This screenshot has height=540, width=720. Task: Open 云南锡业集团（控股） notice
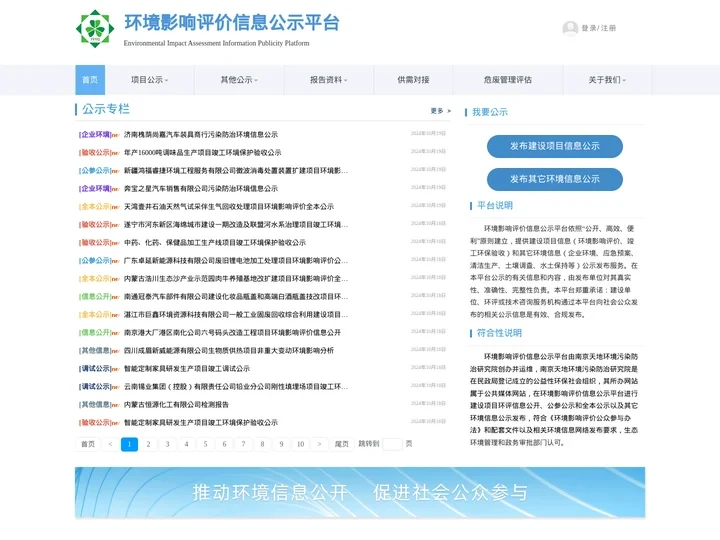click(x=236, y=386)
